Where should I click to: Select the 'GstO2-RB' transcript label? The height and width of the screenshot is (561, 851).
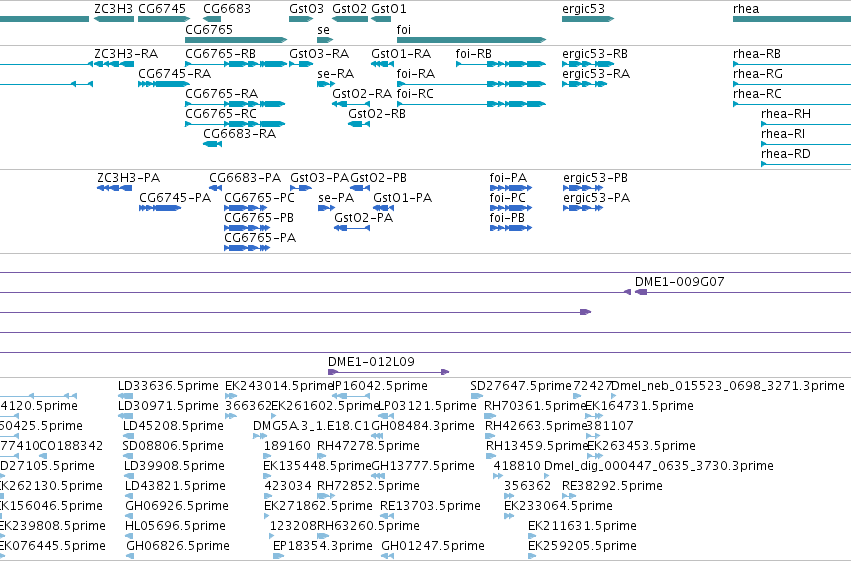pos(377,114)
